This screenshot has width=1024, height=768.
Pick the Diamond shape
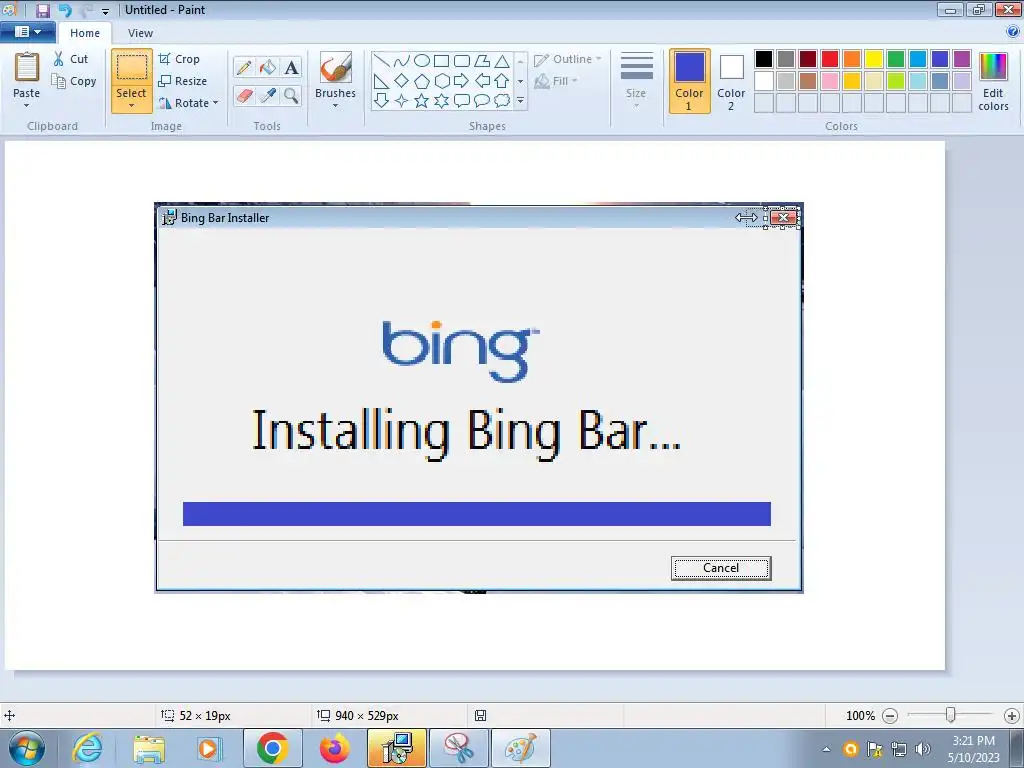pyautogui.click(x=402, y=81)
